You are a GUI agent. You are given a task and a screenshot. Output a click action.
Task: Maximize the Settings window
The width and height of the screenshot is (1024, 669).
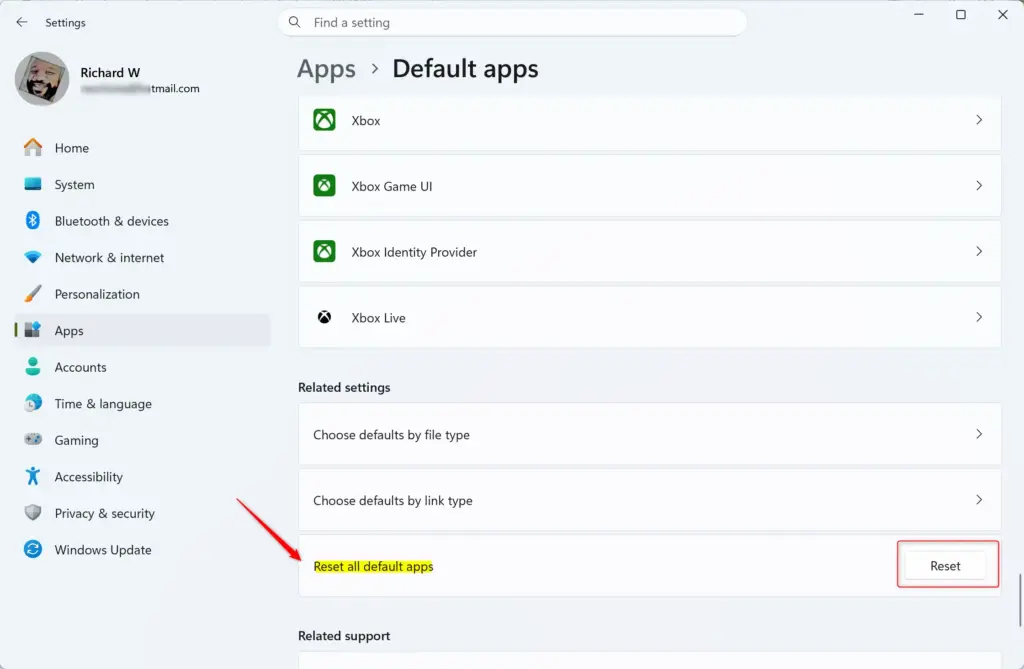961,14
